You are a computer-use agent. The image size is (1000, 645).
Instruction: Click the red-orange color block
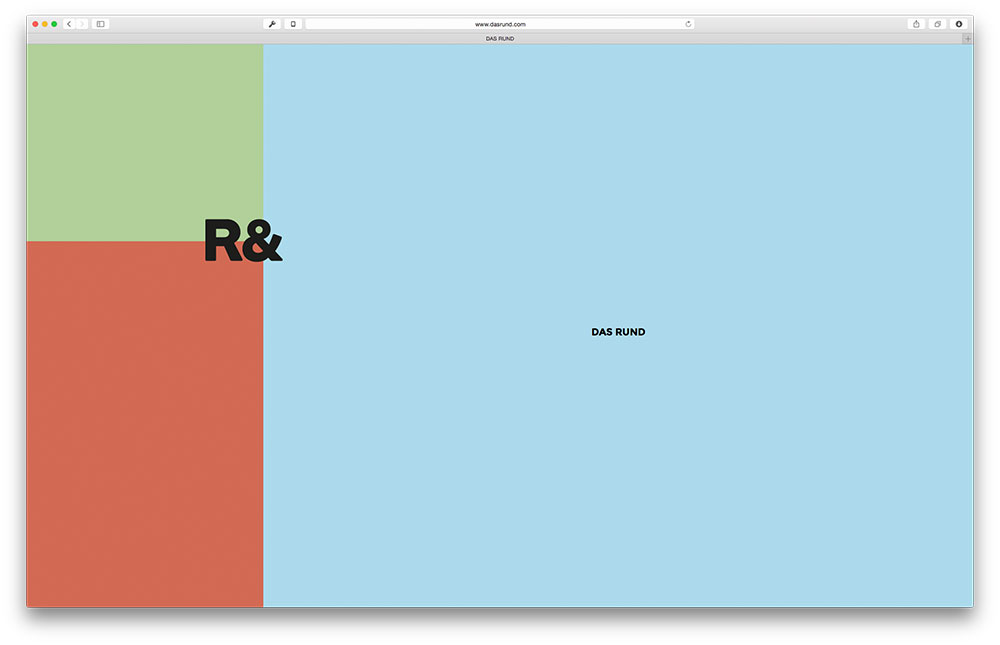145,424
